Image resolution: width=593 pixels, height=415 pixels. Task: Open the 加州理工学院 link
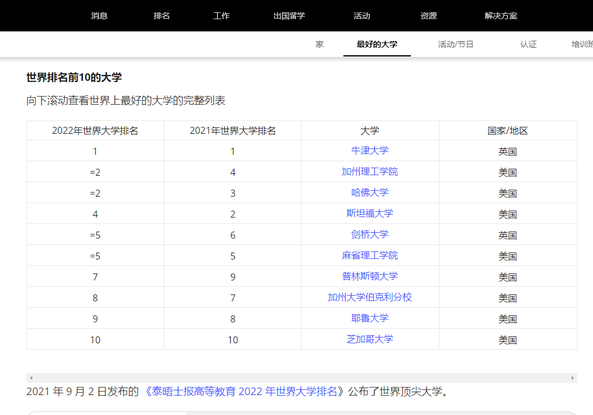click(x=370, y=172)
